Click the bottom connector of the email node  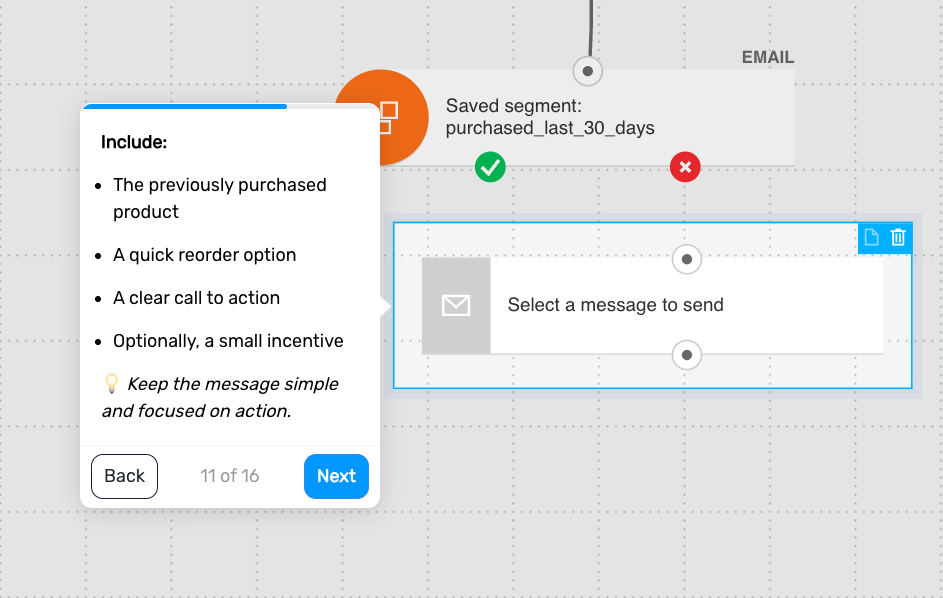coord(687,355)
